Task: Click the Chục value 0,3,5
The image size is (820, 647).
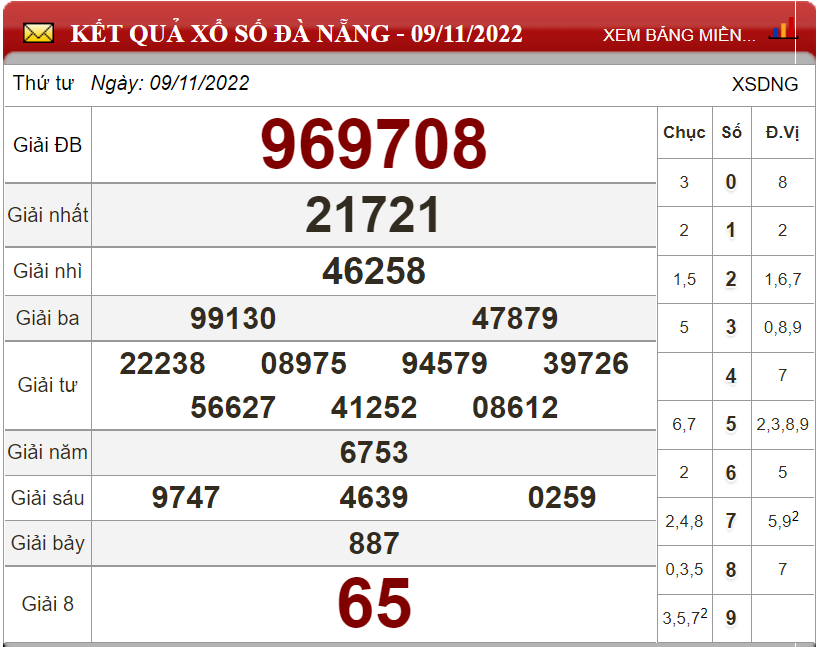Action: pyautogui.click(x=684, y=569)
